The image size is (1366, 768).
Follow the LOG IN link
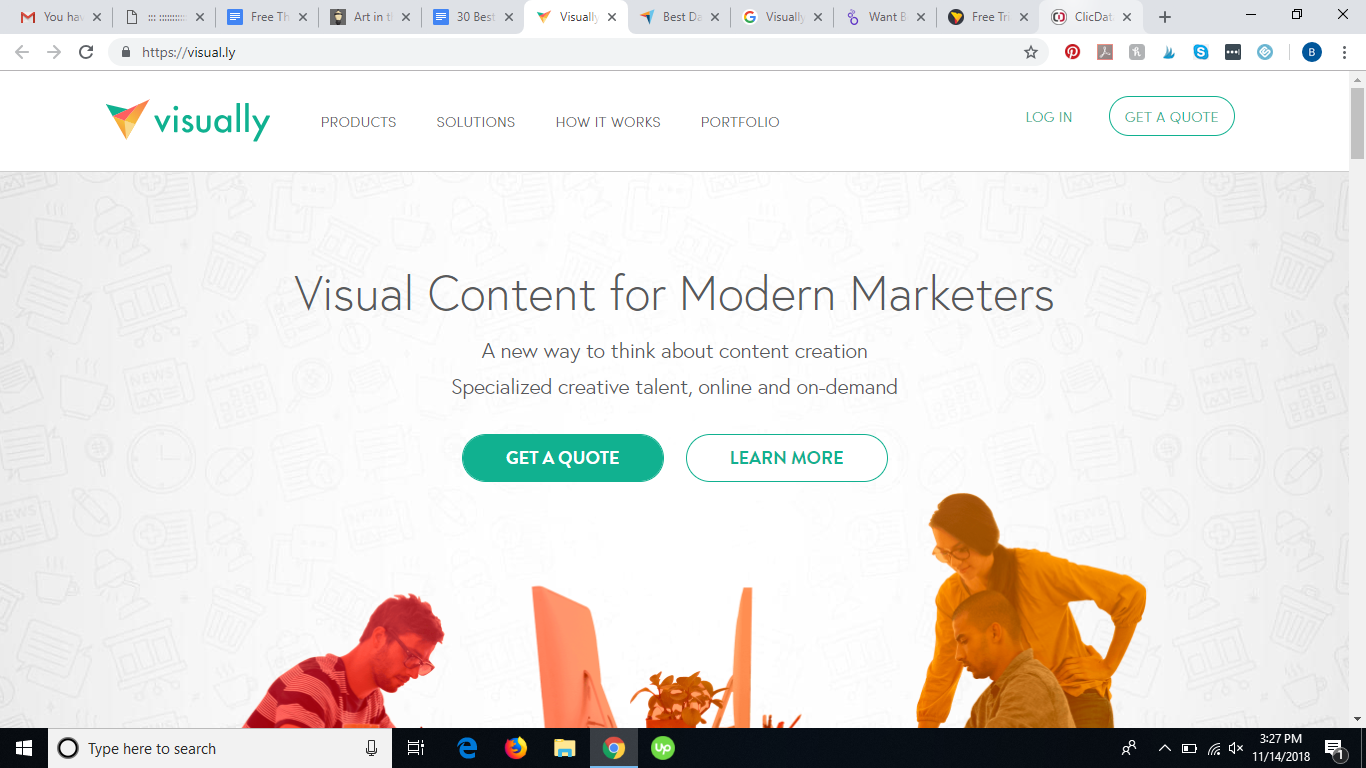tap(1049, 117)
